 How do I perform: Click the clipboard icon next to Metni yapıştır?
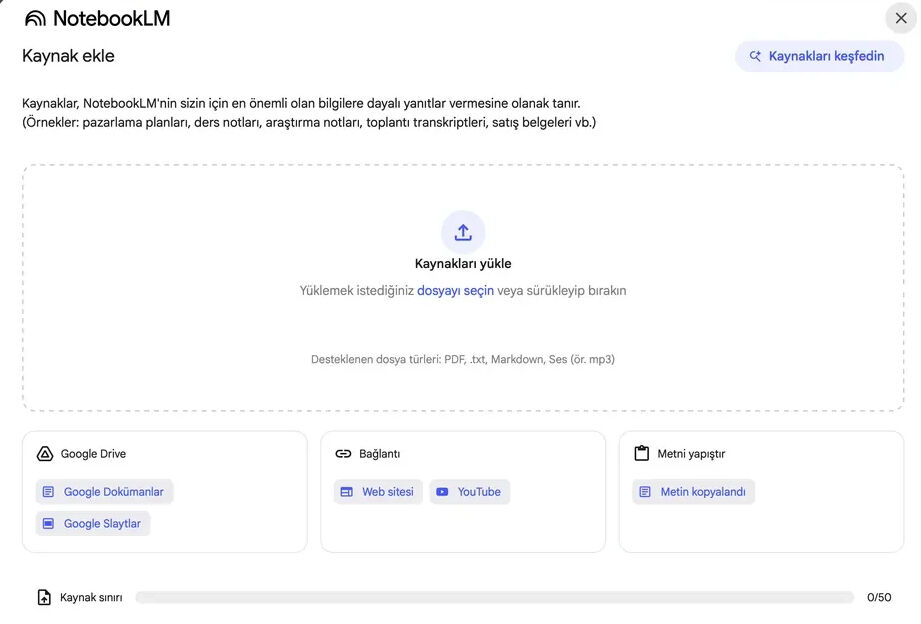point(640,453)
